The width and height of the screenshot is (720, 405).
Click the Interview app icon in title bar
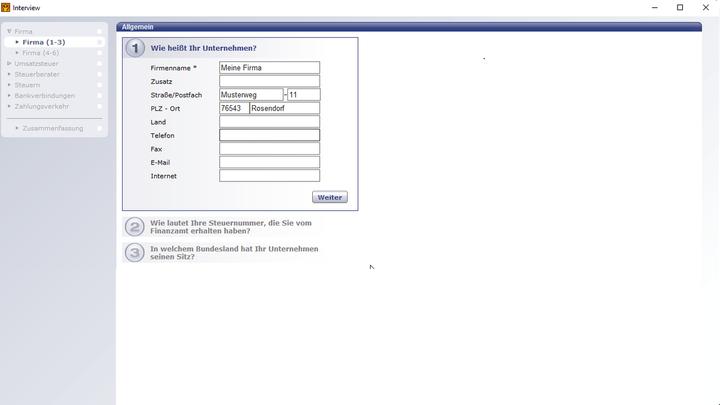tap(6, 7)
